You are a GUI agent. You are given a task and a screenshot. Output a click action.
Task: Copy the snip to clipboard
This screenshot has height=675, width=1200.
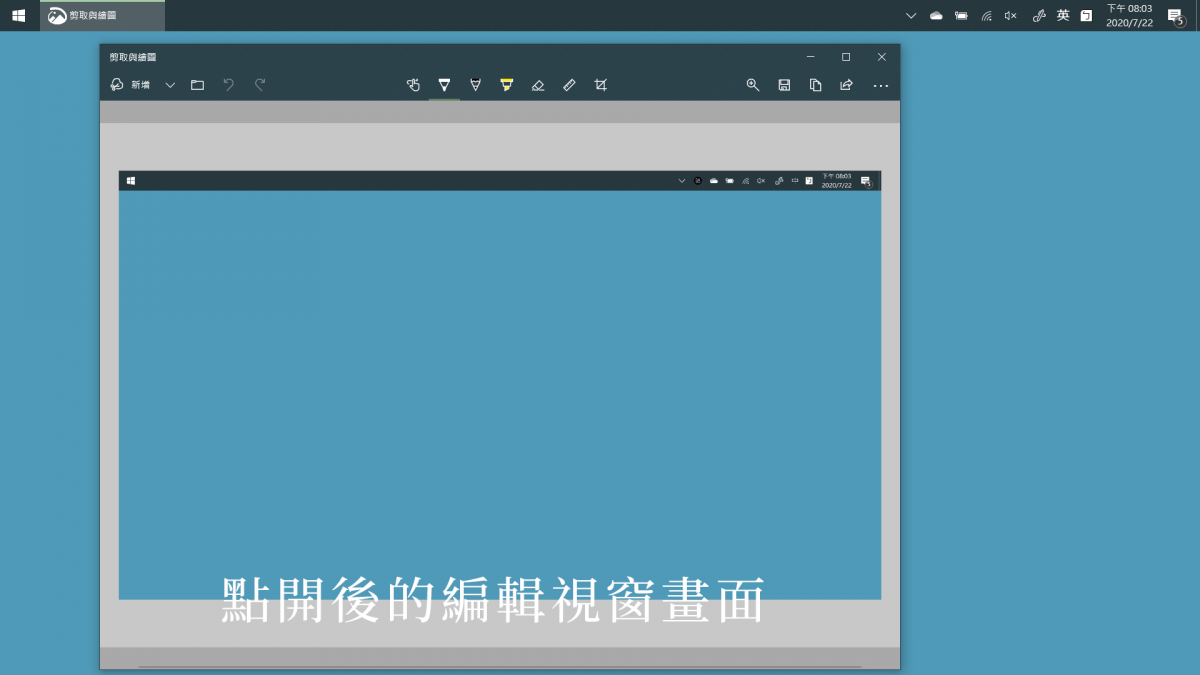click(815, 85)
